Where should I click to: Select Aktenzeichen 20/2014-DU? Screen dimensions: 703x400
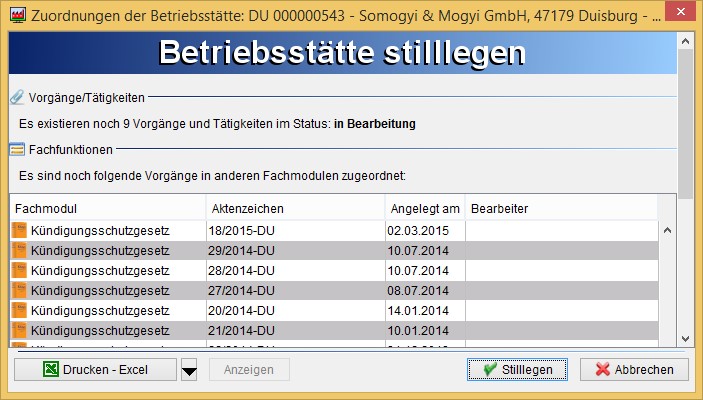click(241, 311)
